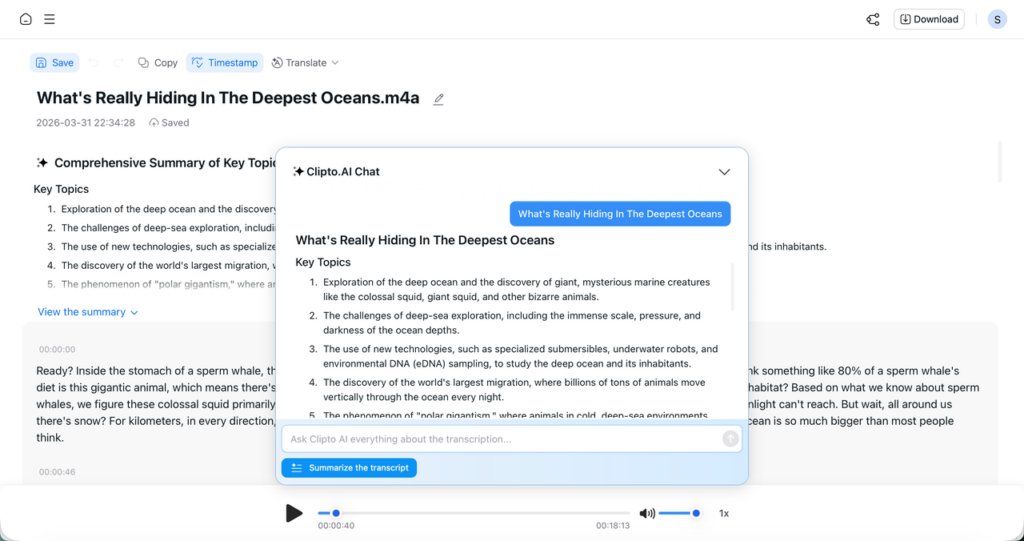Image resolution: width=1024 pixels, height=541 pixels.
Task: Open the hamburger menu icon
Action: pyautogui.click(x=49, y=19)
